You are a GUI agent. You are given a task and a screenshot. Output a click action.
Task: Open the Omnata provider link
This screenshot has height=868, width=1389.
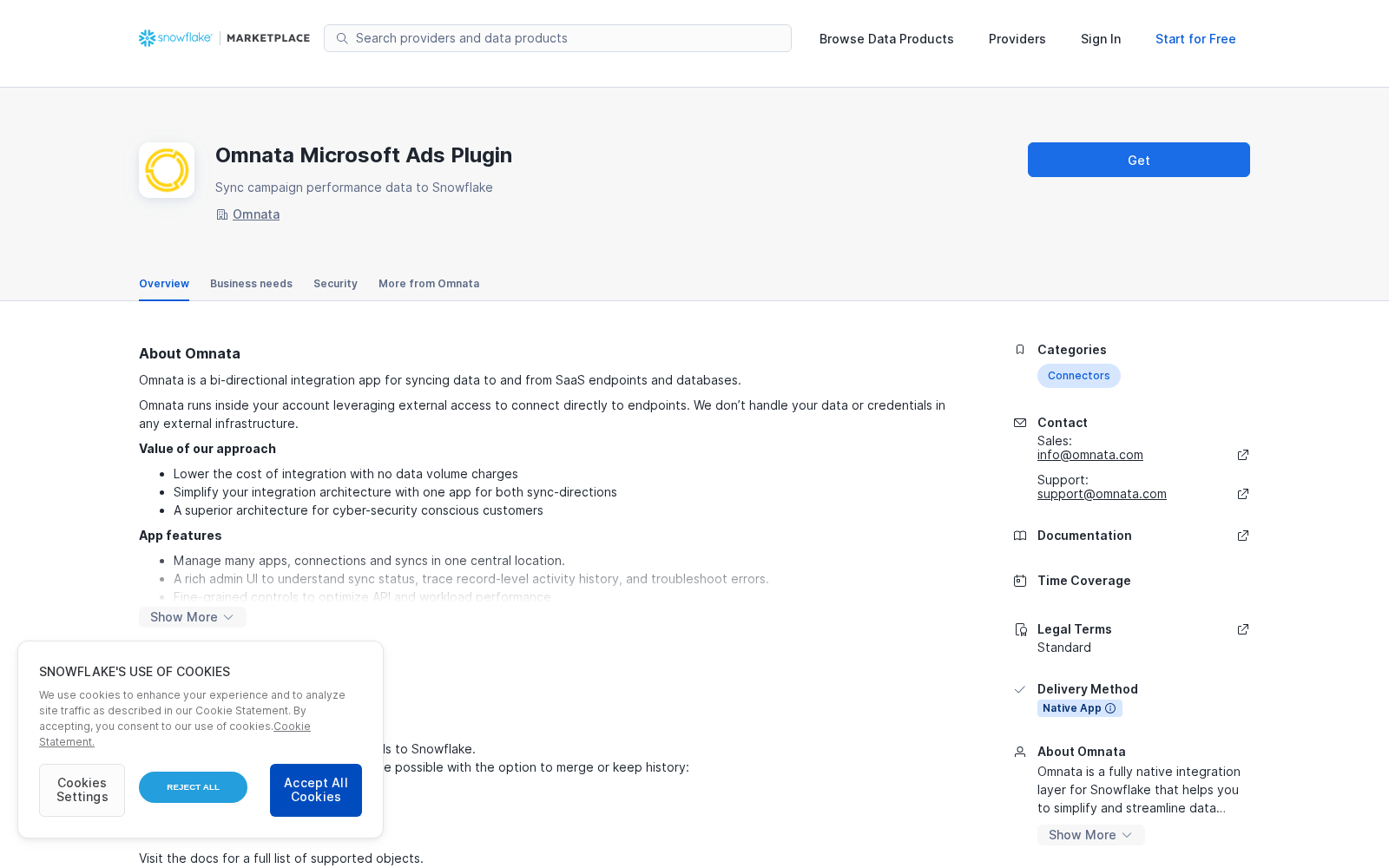[256, 214]
